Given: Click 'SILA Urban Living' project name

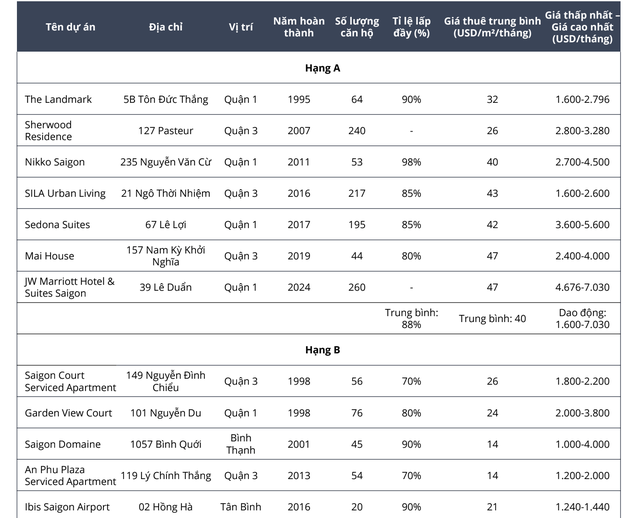Looking at the screenshot, I should 65,193.
